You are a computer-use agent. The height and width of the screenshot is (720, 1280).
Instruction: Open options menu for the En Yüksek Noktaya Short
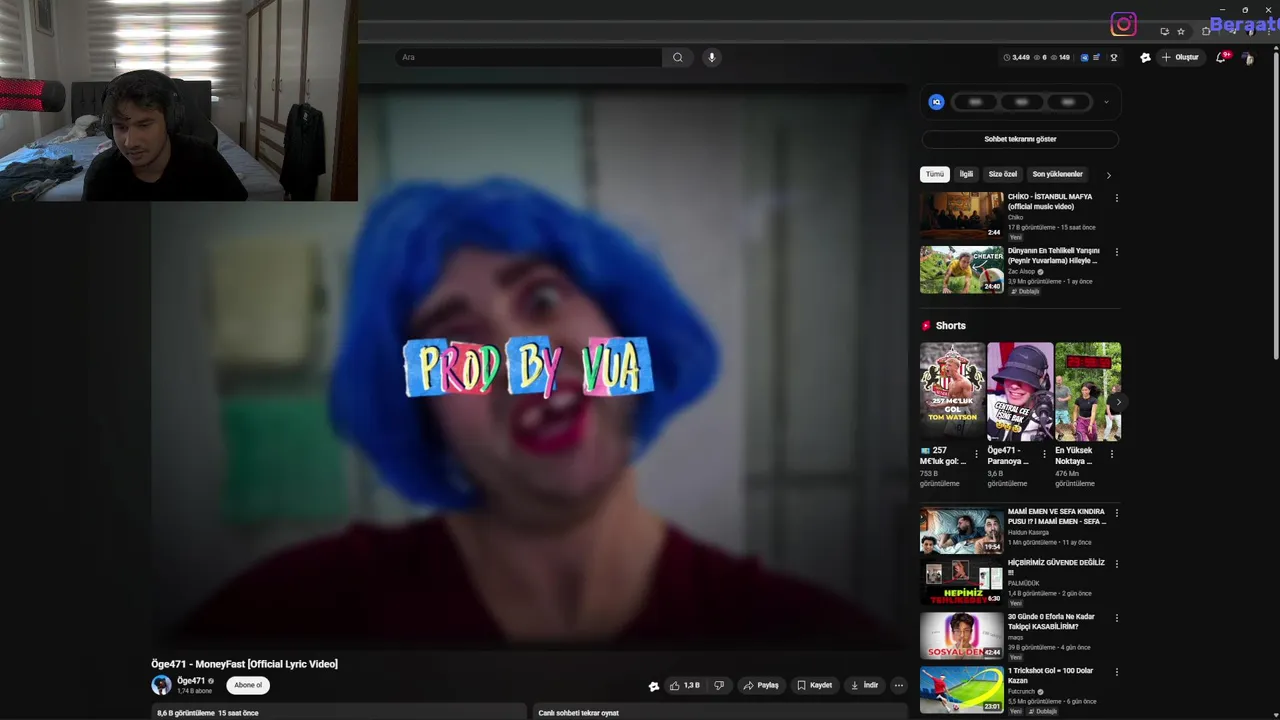coord(1111,454)
